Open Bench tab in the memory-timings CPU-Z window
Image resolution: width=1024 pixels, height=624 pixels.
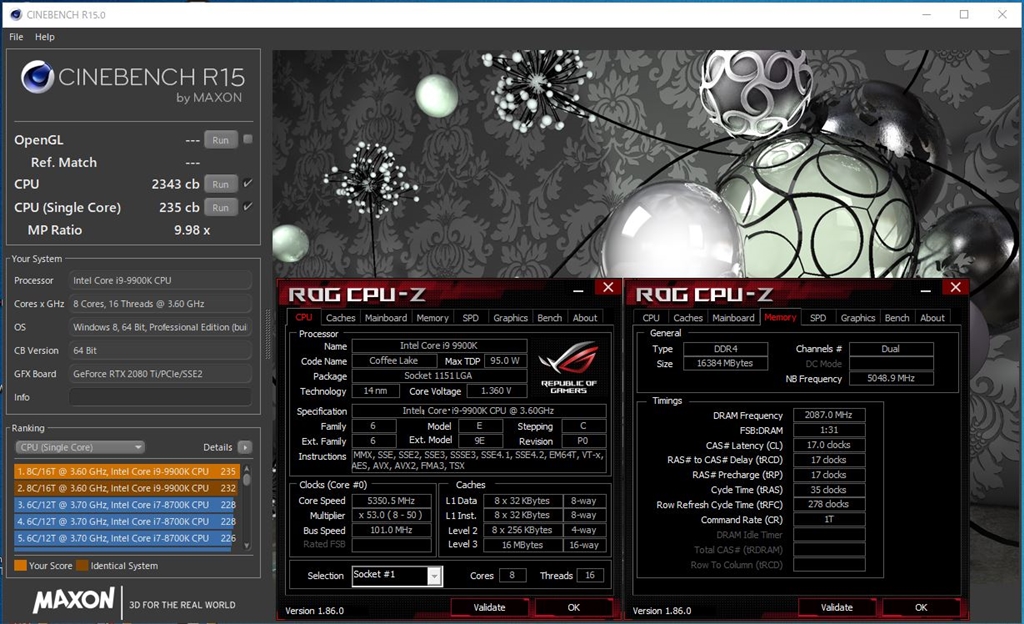point(897,318)
